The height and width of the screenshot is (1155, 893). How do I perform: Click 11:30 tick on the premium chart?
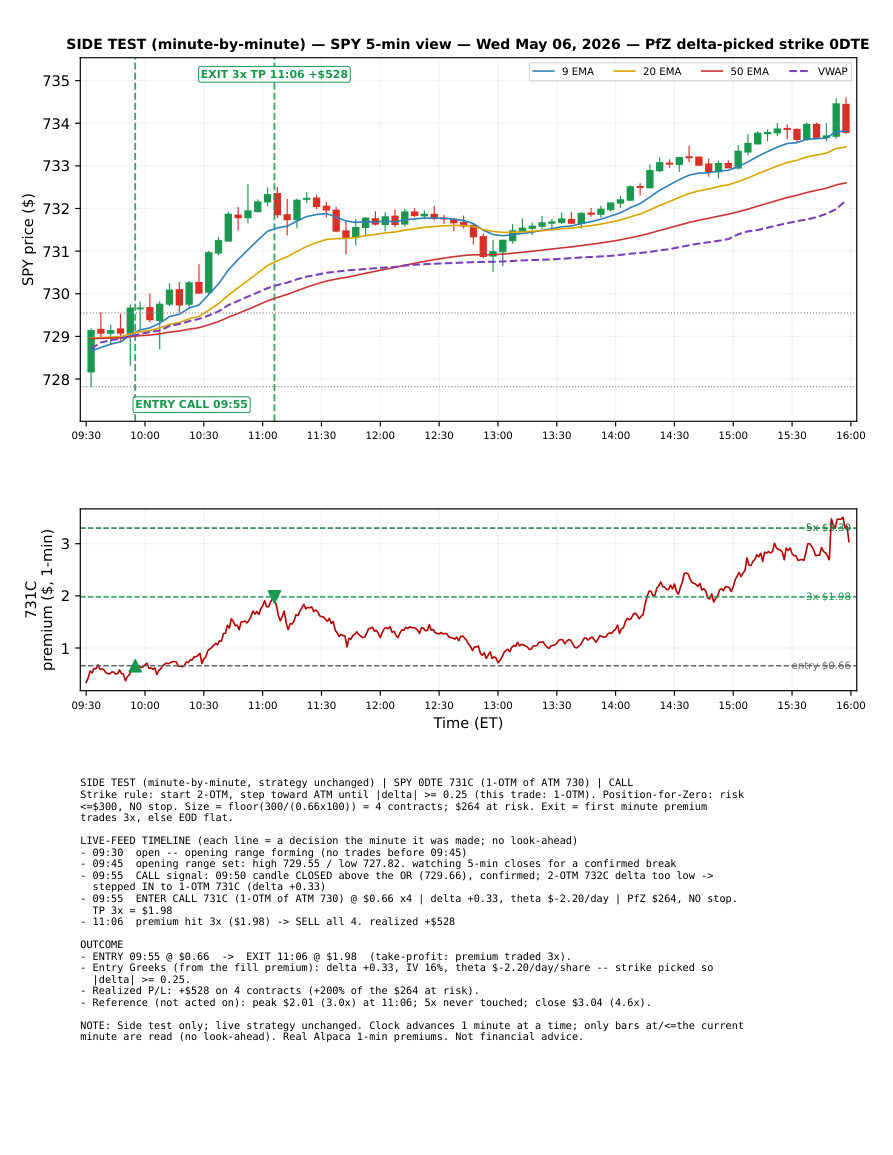pyautogui.click(x=321, y=706)
